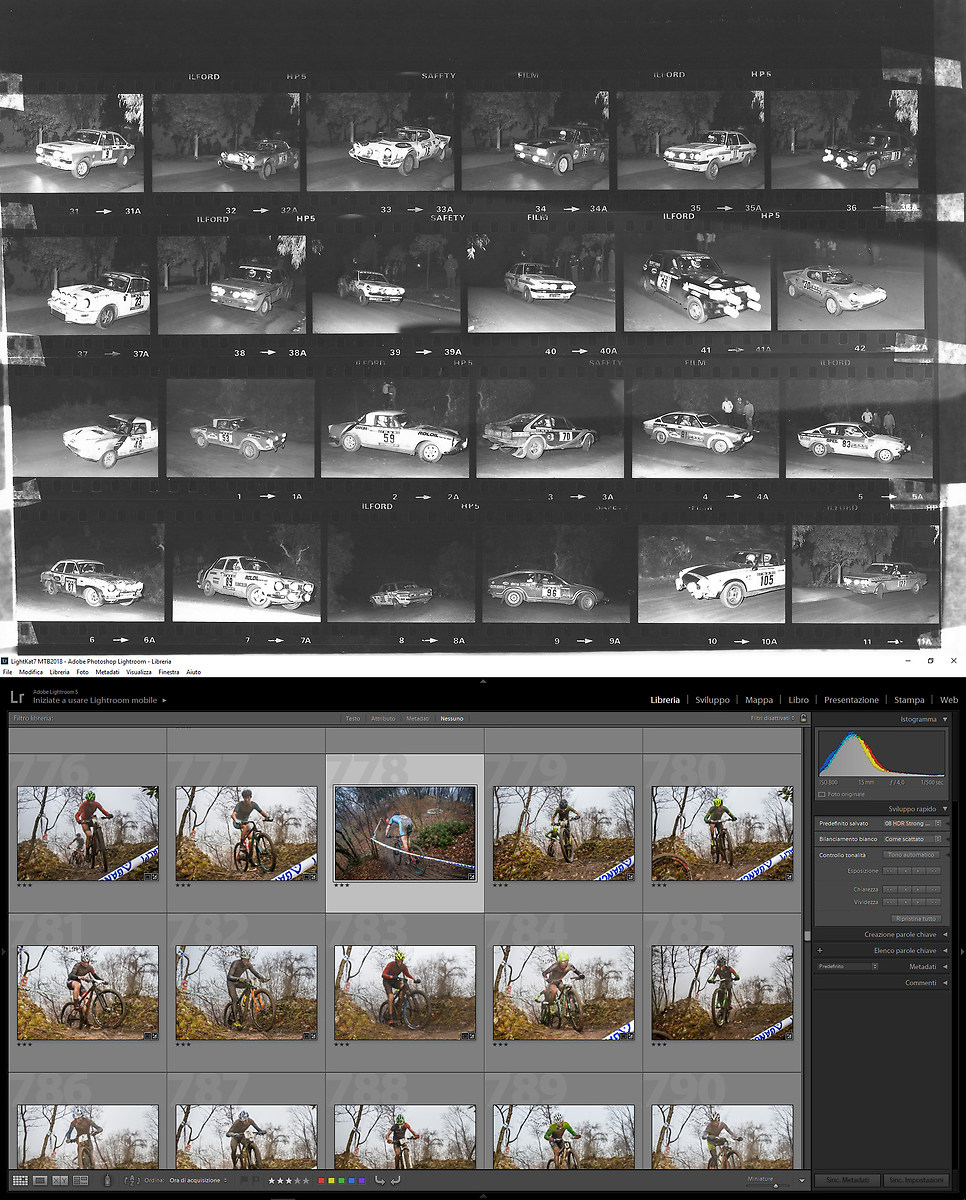Open the Predefinito salvato preset dropdown

[910, 823]
